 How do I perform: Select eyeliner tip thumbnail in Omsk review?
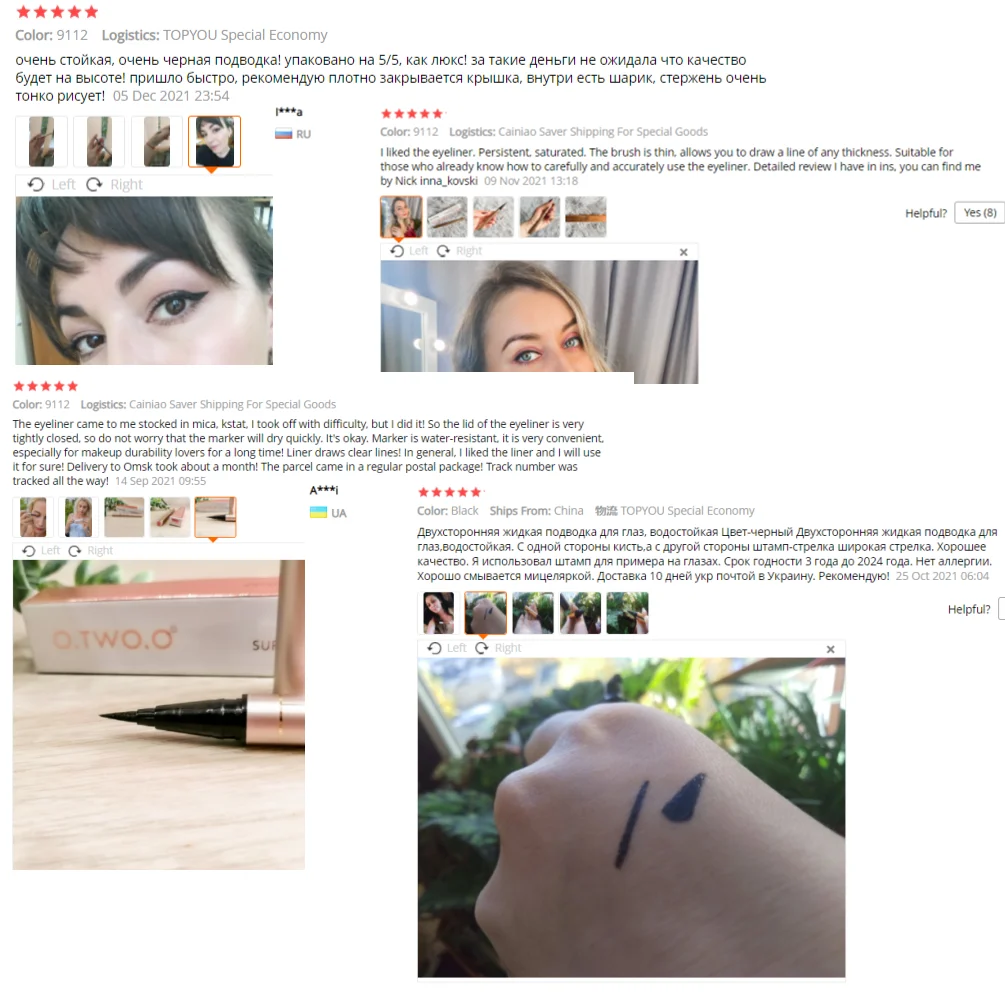click(215, 517)
